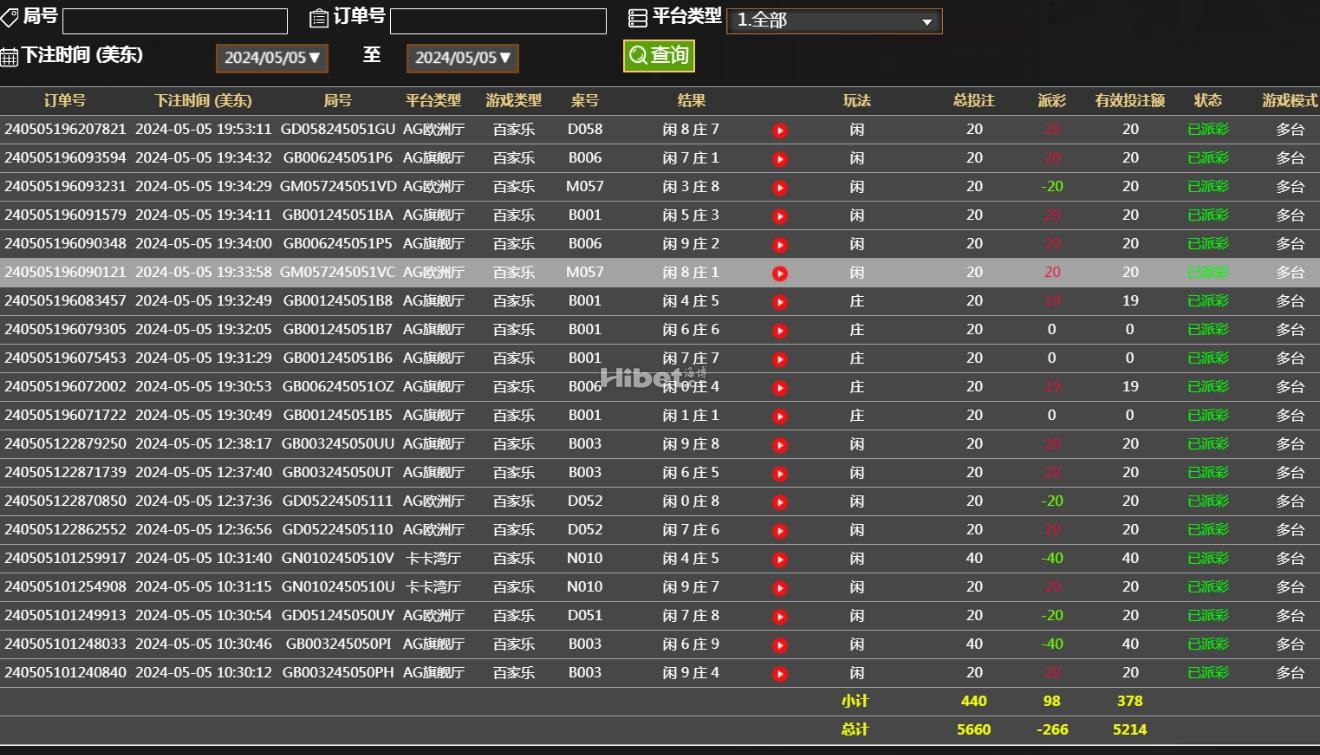Viewport: 1320px width, 755px height.
Task: Open the end date picker
Action: 462,58
